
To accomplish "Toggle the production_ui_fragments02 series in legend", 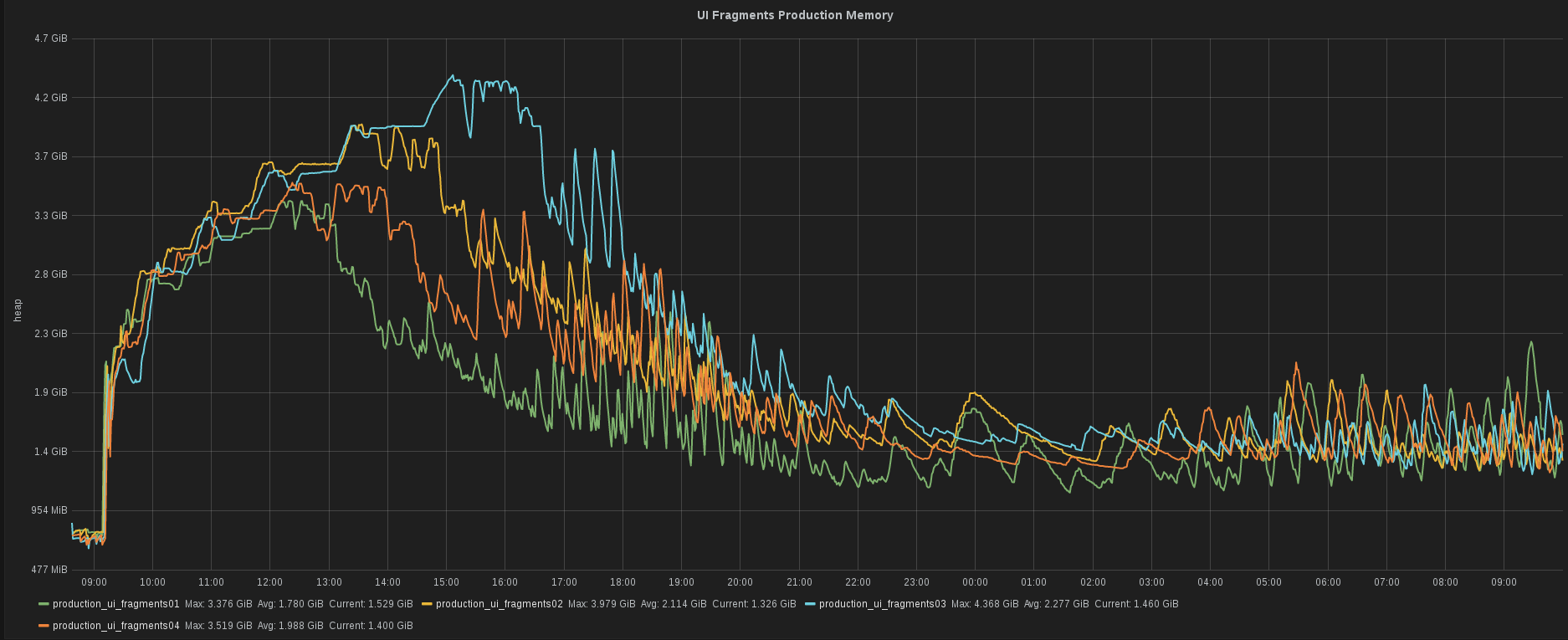I will 499,604.
